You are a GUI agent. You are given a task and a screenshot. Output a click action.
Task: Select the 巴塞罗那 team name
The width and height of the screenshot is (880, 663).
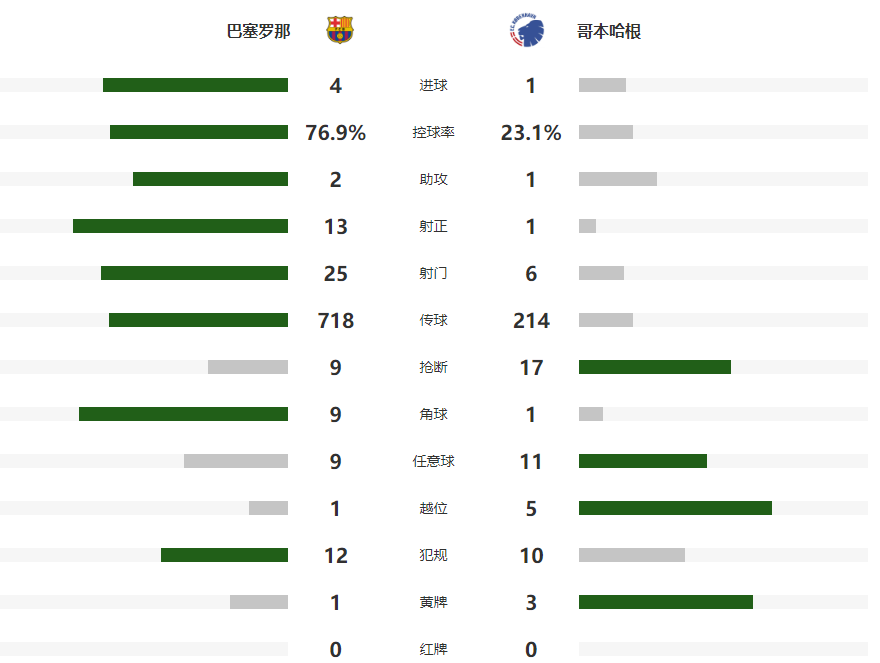tap(259, 31)
